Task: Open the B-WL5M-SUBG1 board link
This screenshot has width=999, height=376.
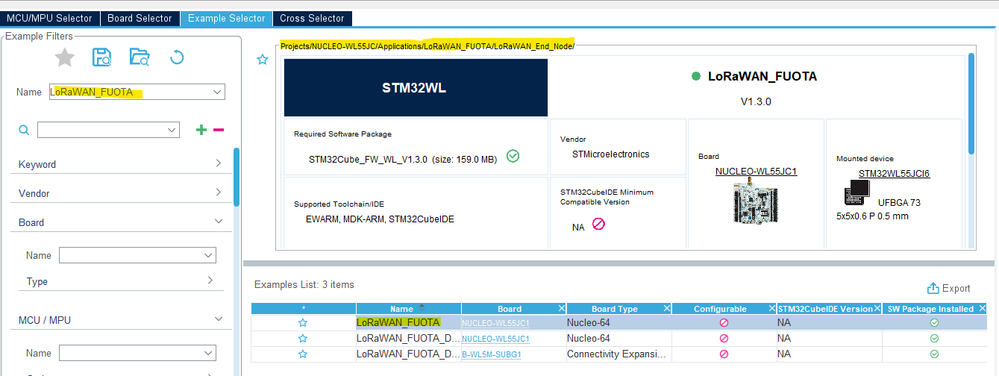Action: (491, 354)
